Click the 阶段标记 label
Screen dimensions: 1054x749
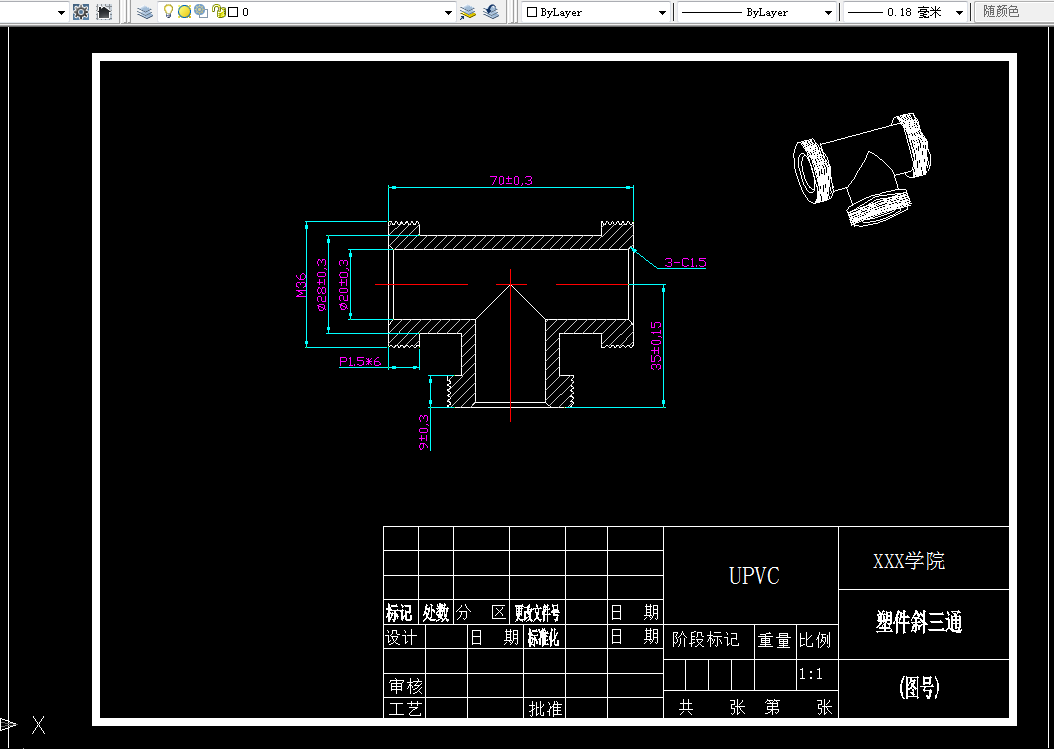pos(706,639)
